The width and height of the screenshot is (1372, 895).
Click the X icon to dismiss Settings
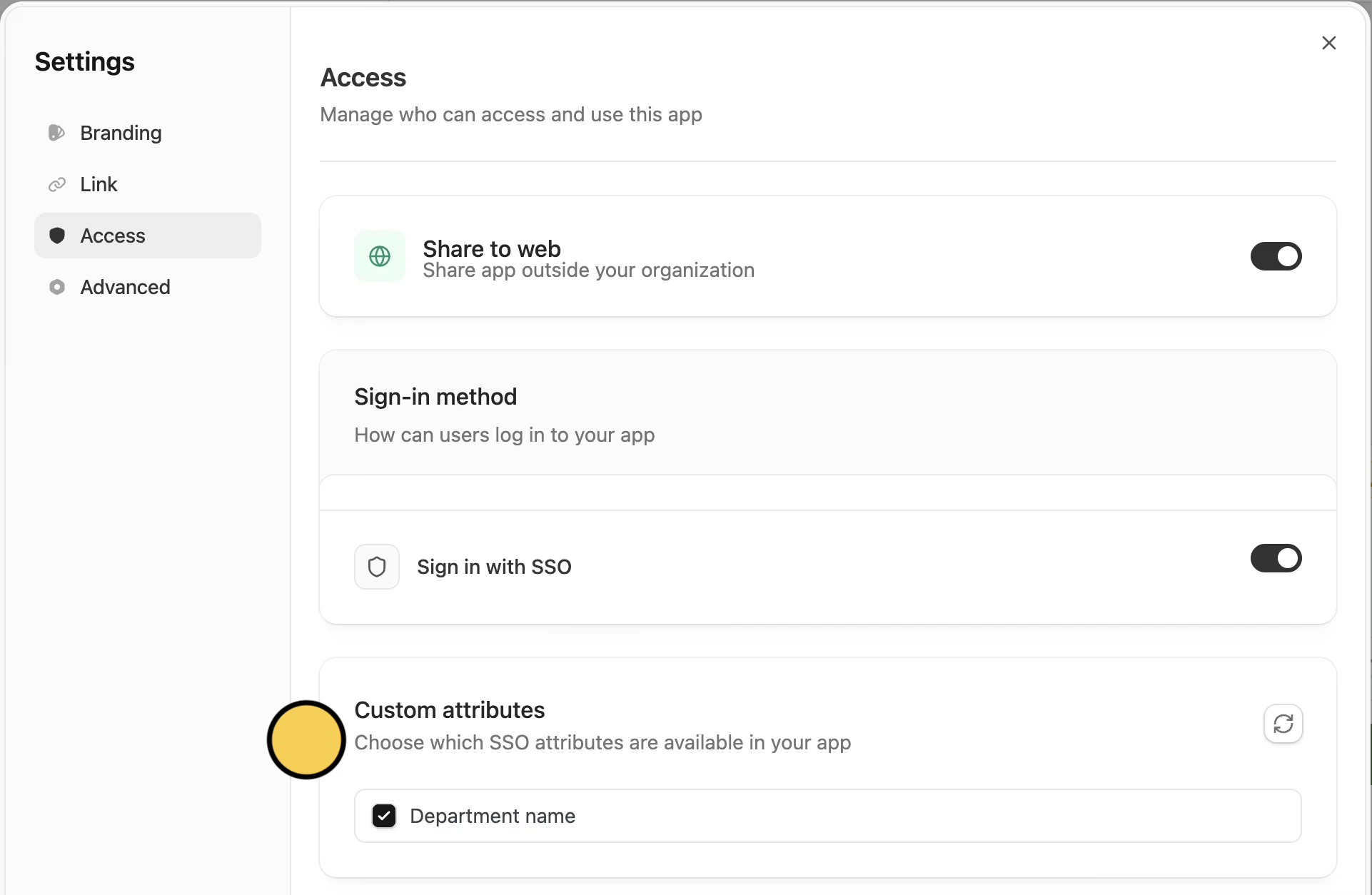coord(1328,43)
